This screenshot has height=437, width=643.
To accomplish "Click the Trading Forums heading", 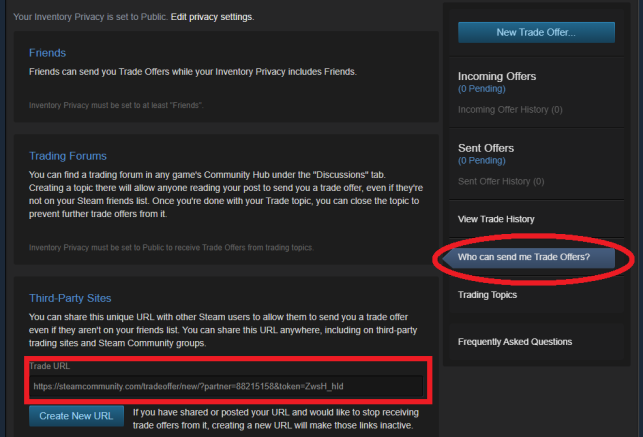I will (x=68, y=156).
